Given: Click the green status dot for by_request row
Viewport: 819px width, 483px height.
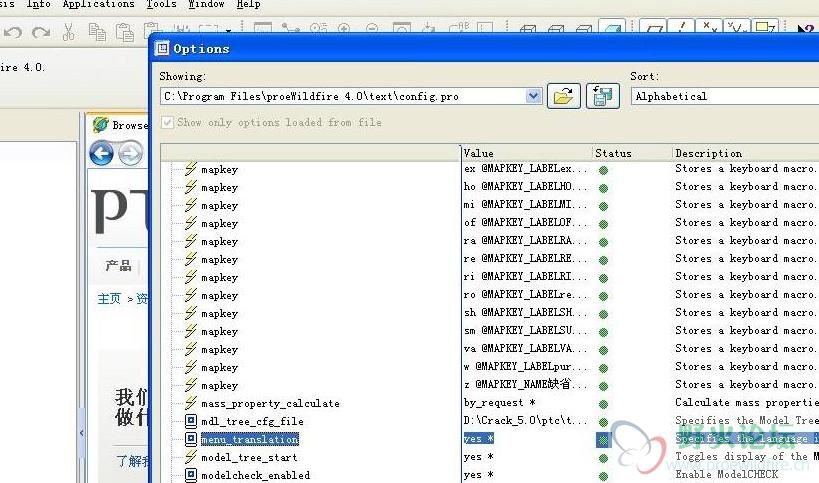Looking at the screenshot, I should pos(603,404).
